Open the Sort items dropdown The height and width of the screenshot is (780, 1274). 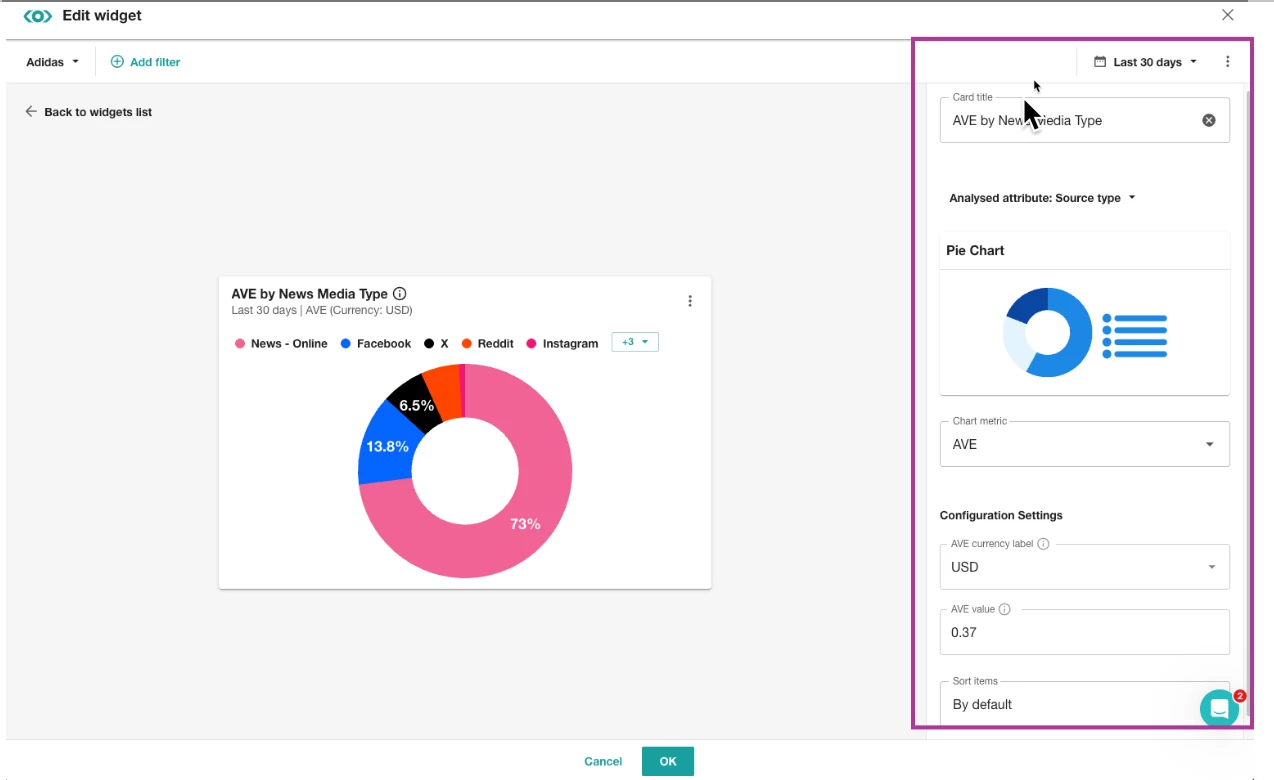pos(1084,704)
